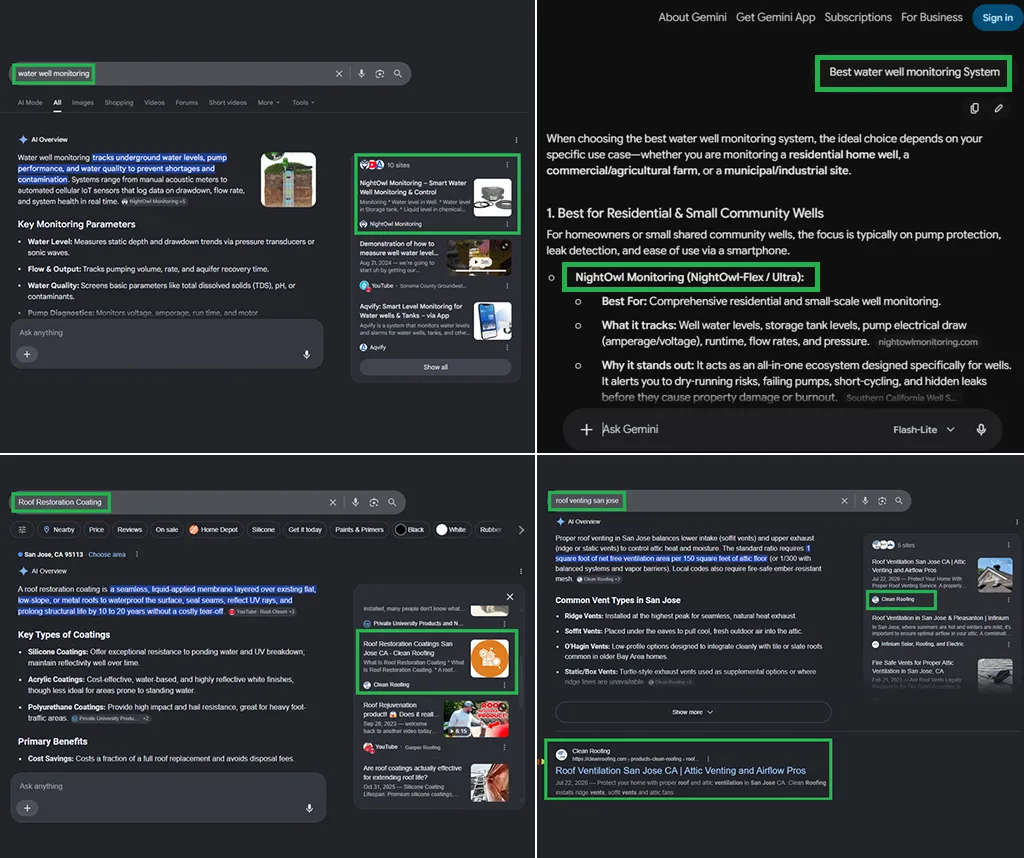Viewport: 1024px width, 858px height.
Task: Edit the Gemini prompt with the pencil icon
Action: 999,108
